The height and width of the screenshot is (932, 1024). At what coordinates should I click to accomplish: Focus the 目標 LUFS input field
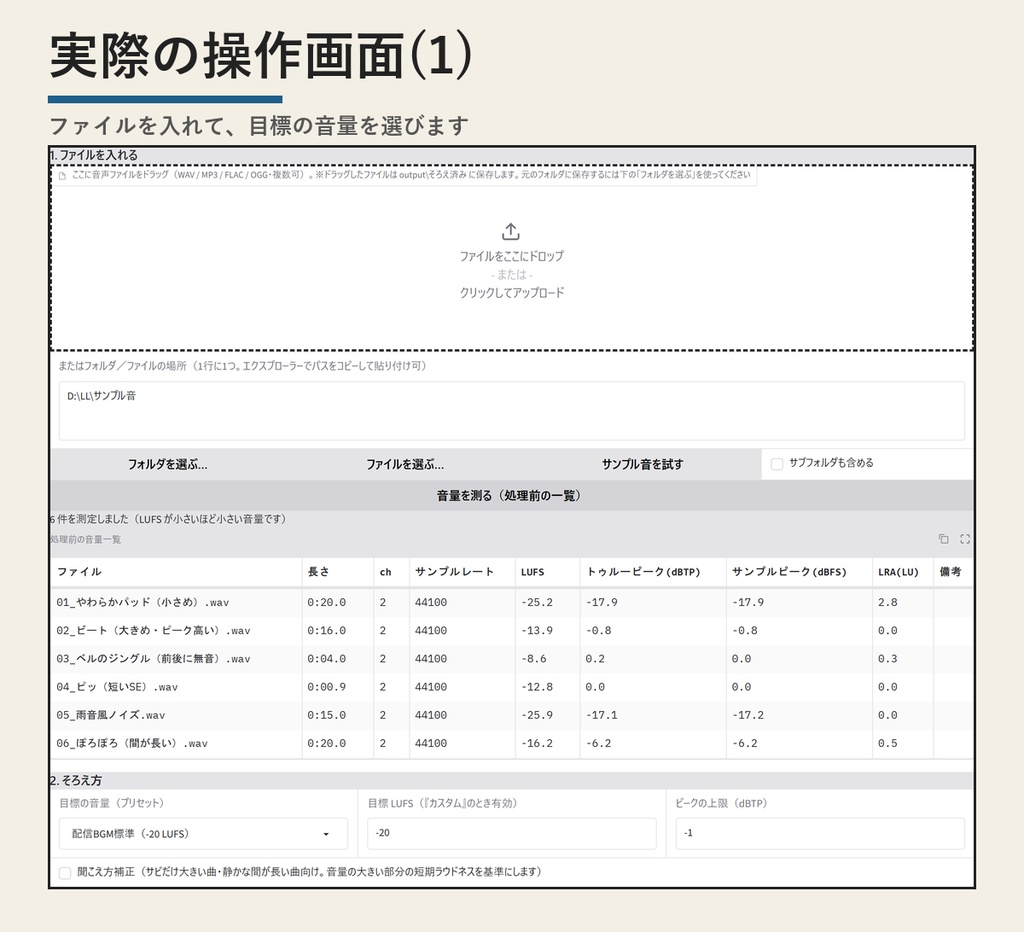click(x=511, y=833)
